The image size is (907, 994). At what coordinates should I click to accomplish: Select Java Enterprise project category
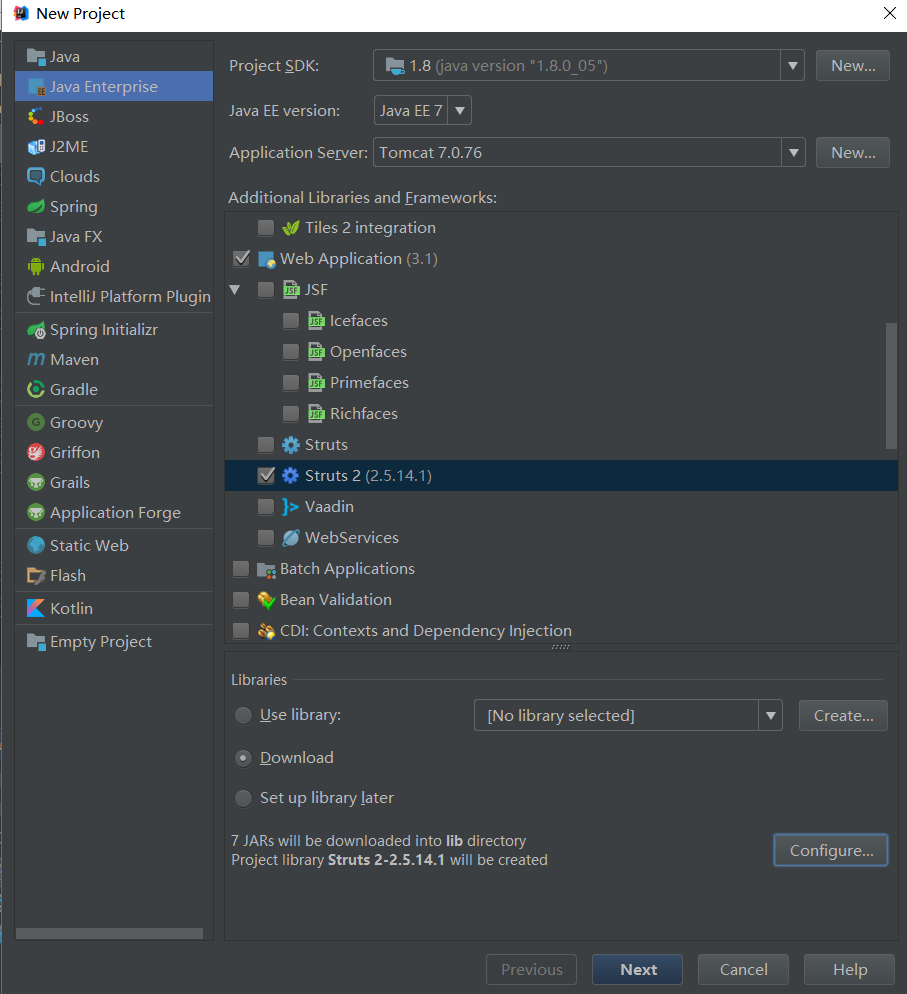coord(114,86)
